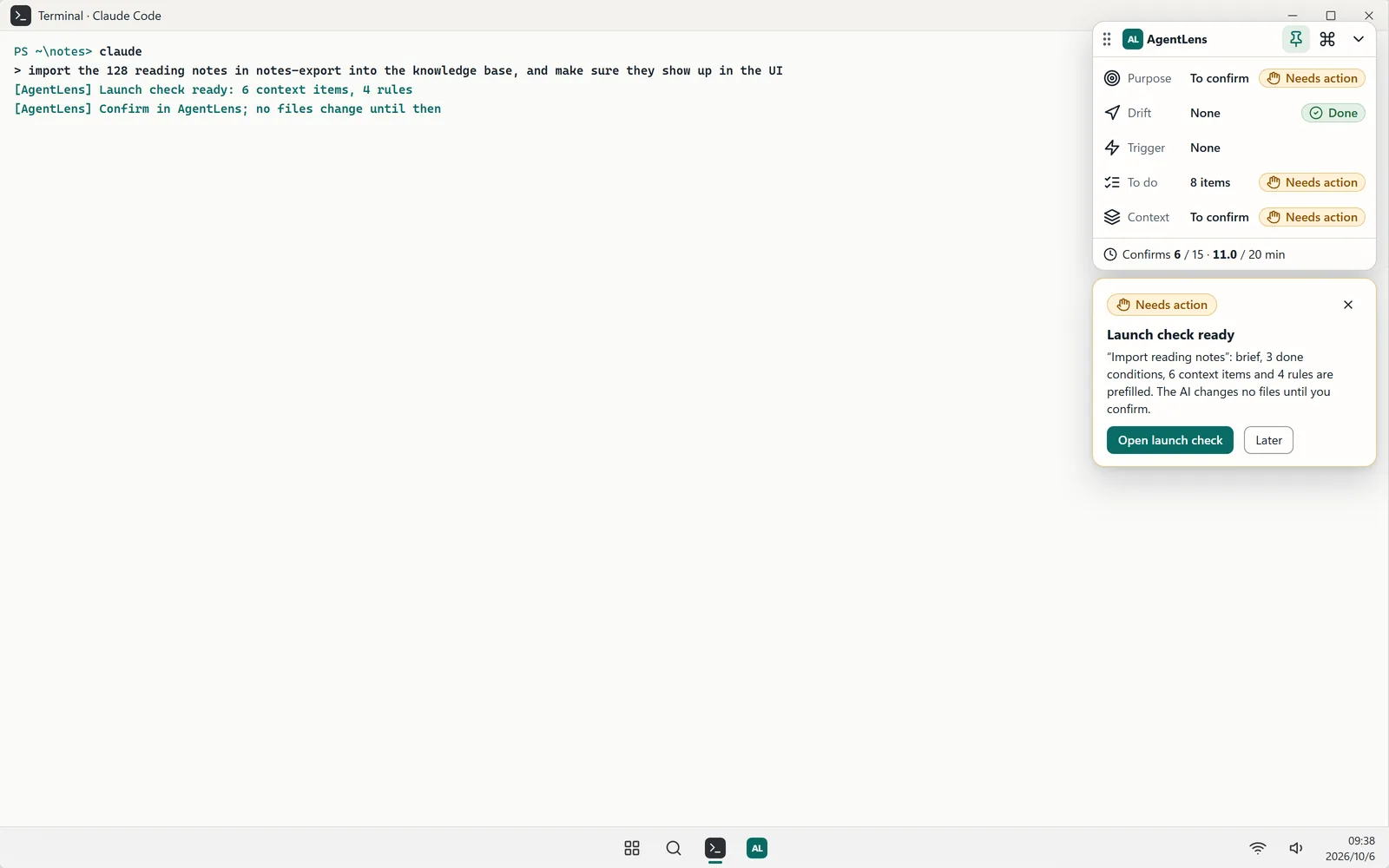Click Open launch check button

[x=1169, y=440]
